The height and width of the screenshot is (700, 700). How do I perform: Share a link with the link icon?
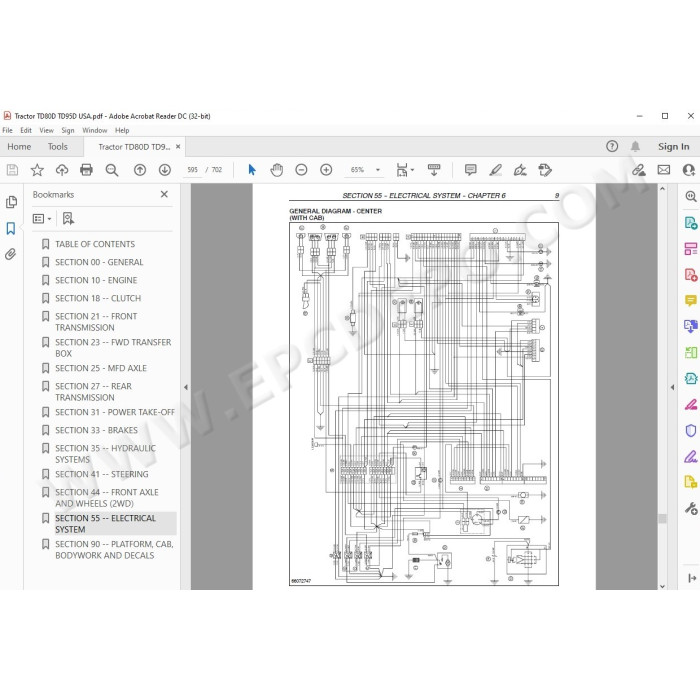pos(638,170)
